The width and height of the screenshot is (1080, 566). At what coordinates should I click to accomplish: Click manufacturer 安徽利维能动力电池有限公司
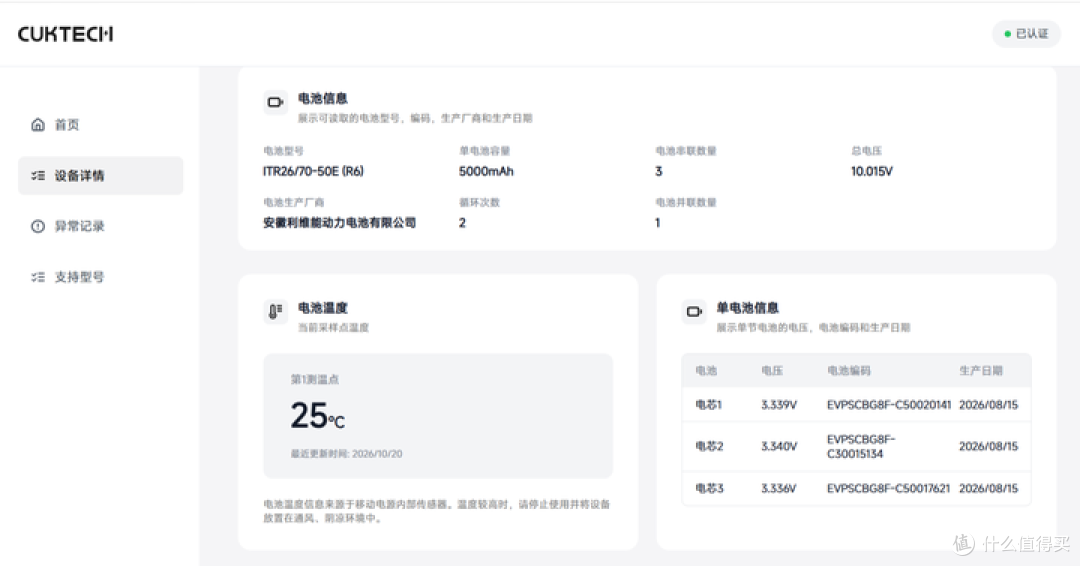(x=340, y=222)
